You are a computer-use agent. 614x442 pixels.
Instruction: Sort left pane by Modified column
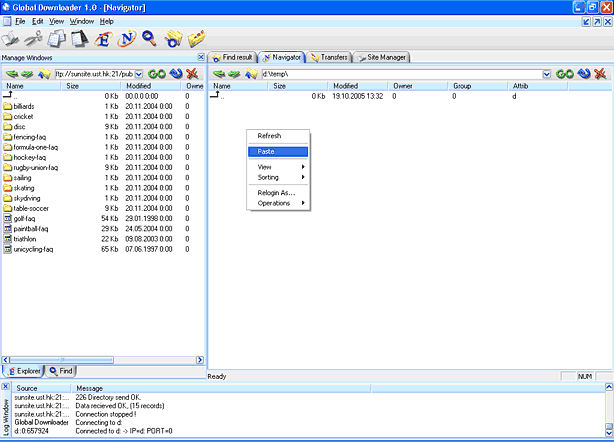[151, 86]
